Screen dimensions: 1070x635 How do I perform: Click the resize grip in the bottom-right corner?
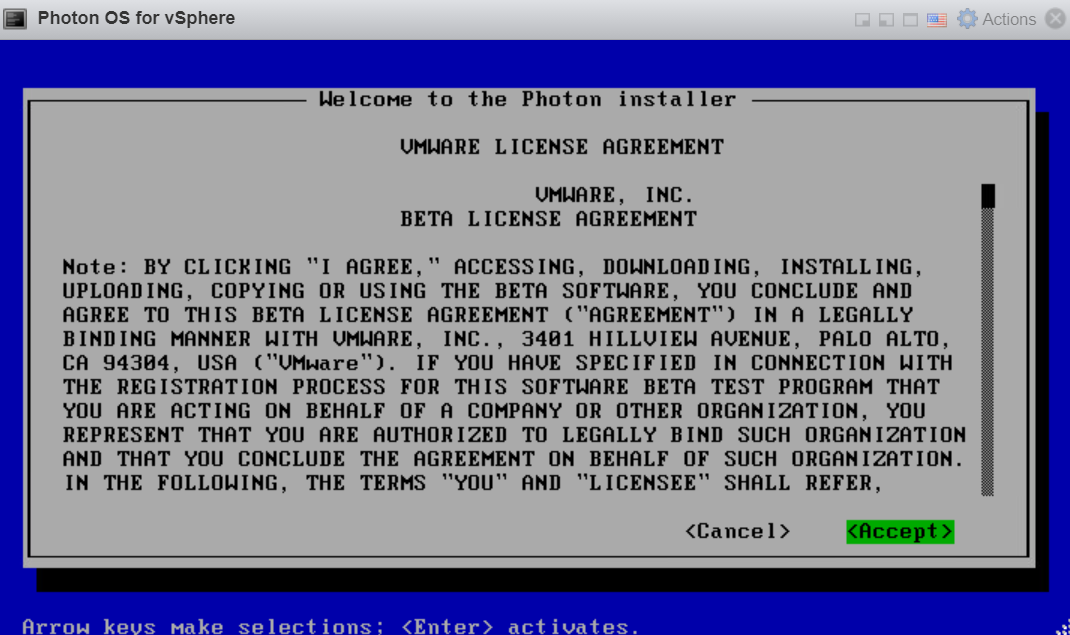pos(1062,627)
